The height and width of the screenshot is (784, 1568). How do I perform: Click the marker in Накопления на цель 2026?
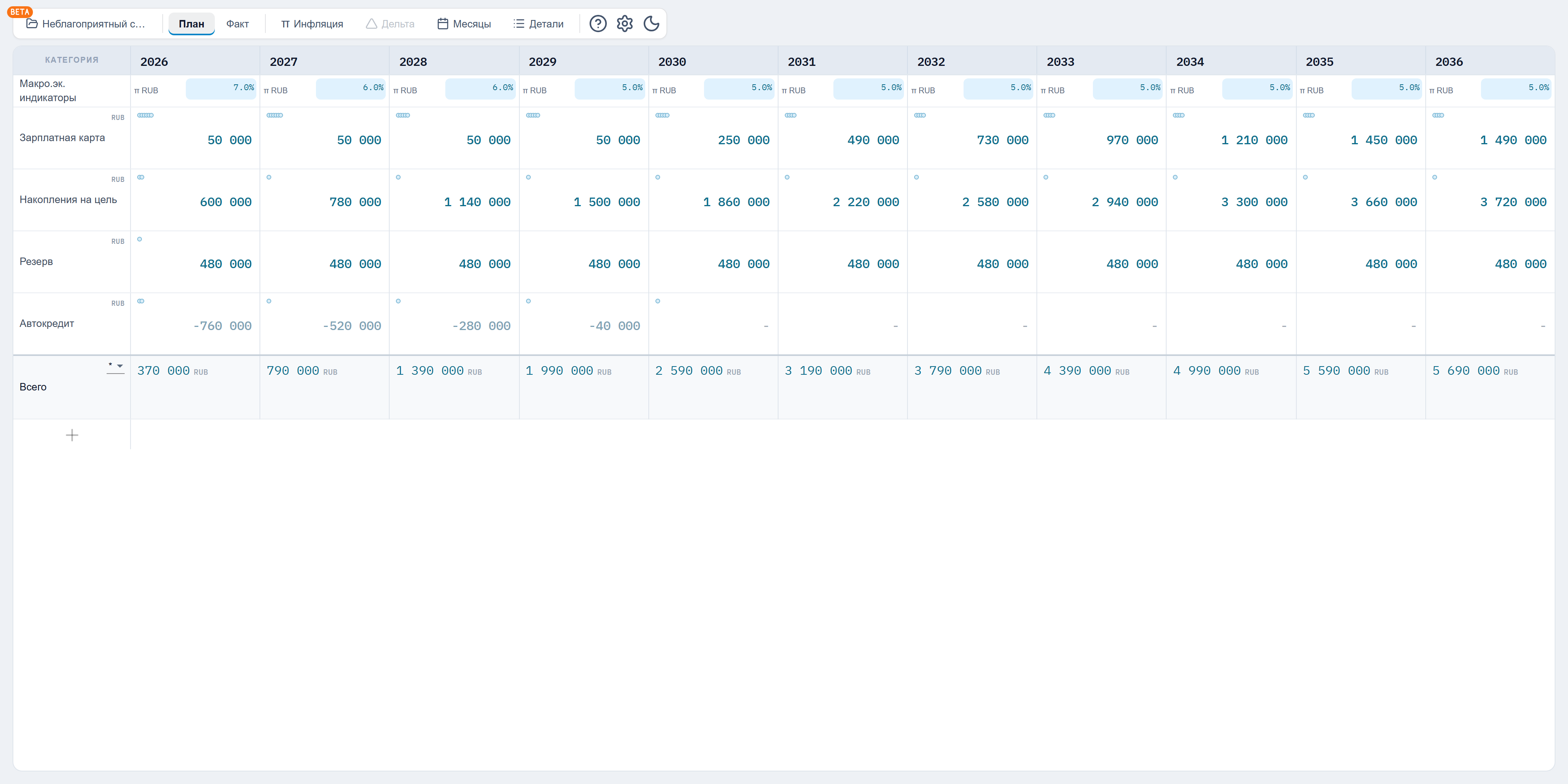(141, 177)
